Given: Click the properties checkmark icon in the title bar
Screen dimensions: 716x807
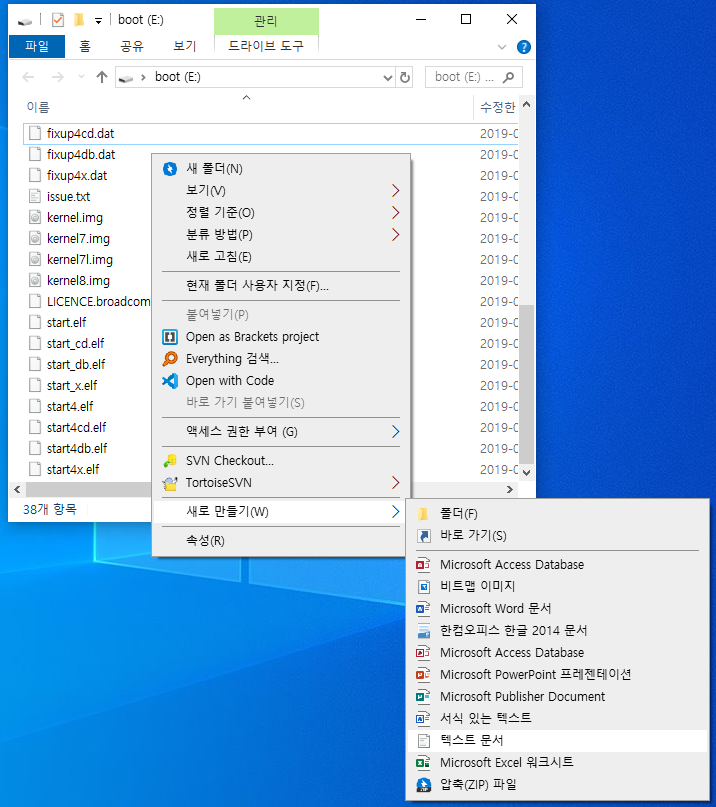Looking at the screenshot, I should click(x=58, y=20).
